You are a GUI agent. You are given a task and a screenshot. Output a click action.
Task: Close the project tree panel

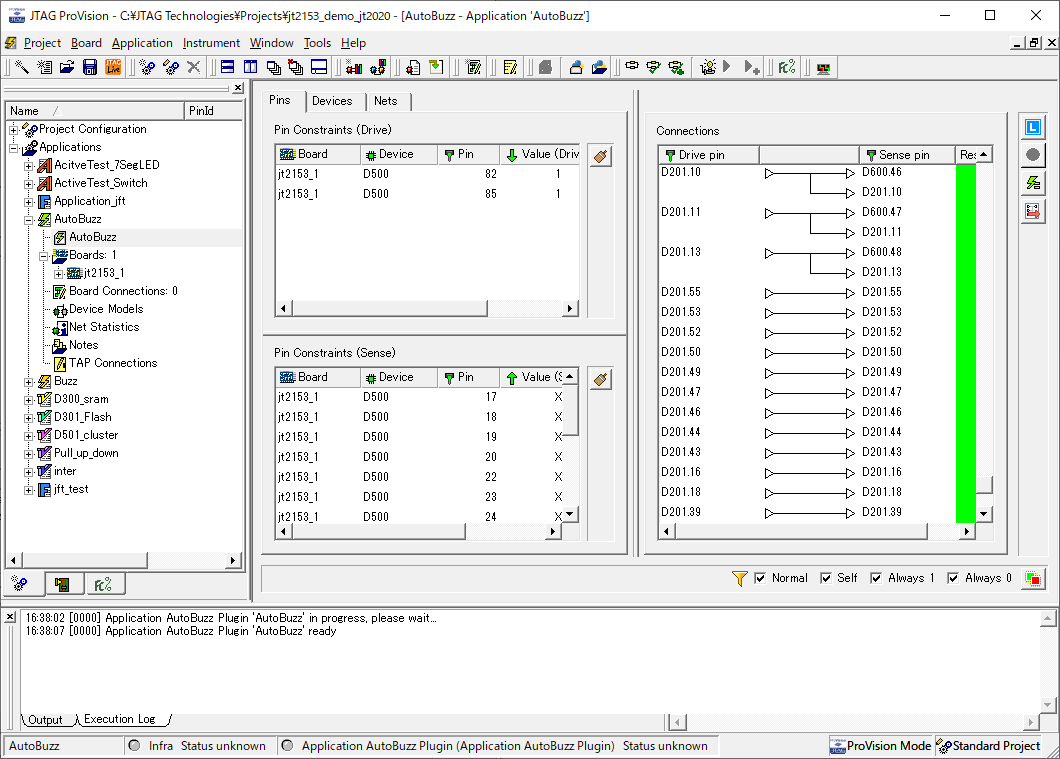click(238, 88)
